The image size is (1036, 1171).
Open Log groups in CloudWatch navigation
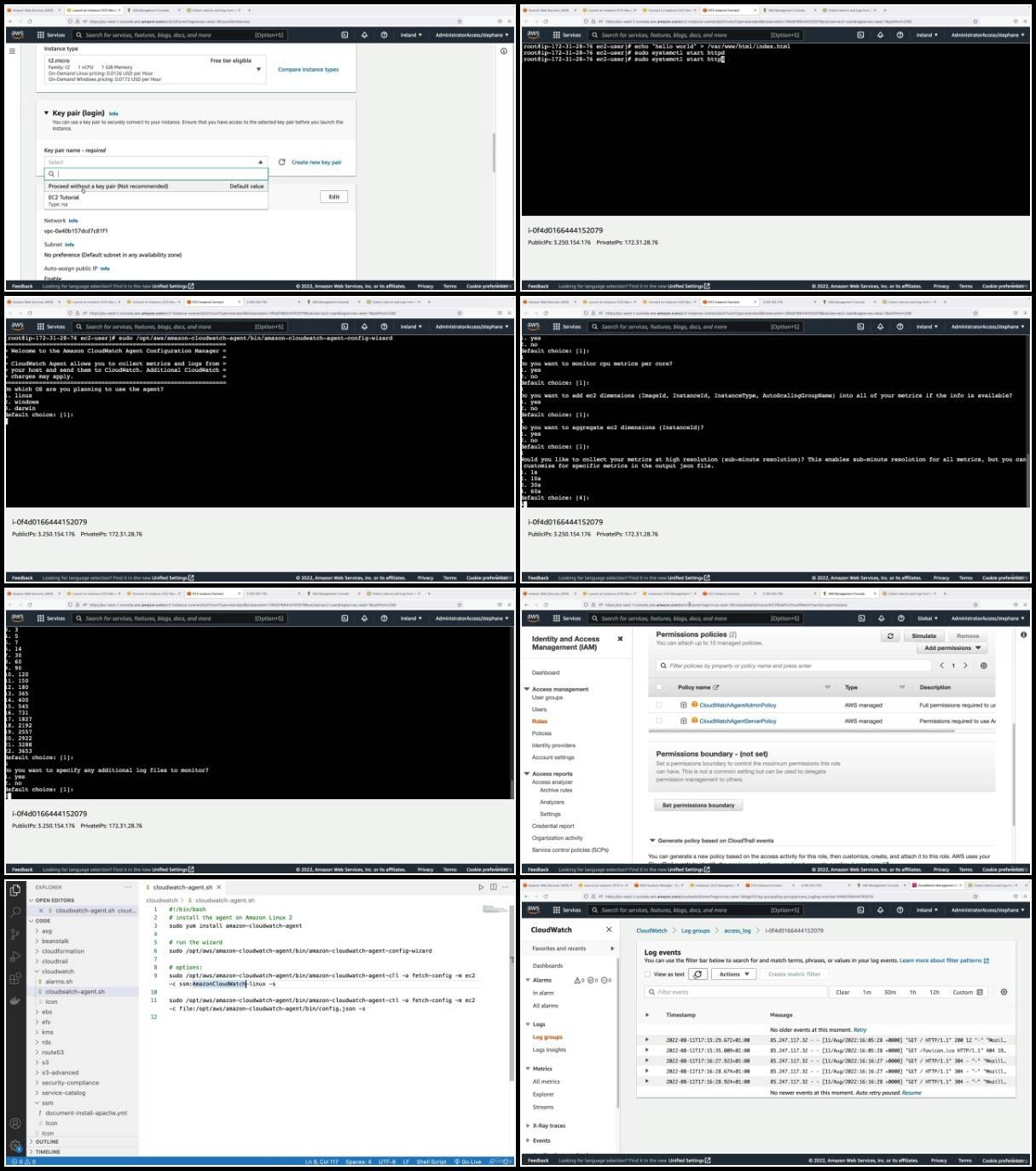click(547, 1037)
